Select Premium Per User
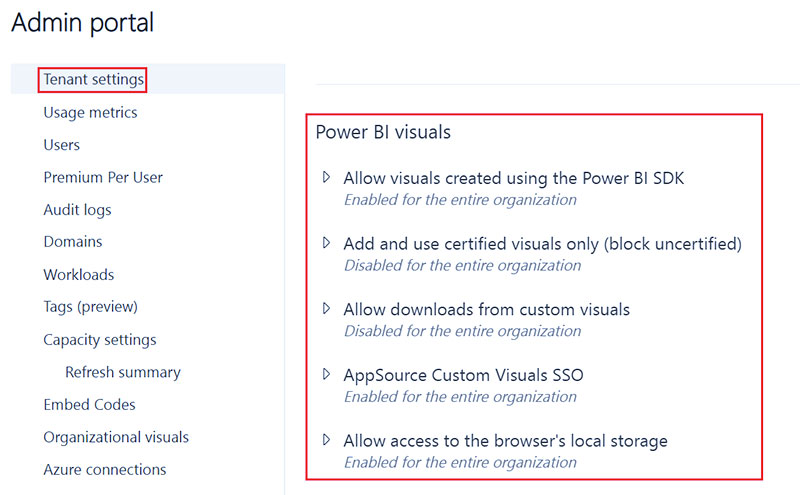 click(x=103, y=177)
